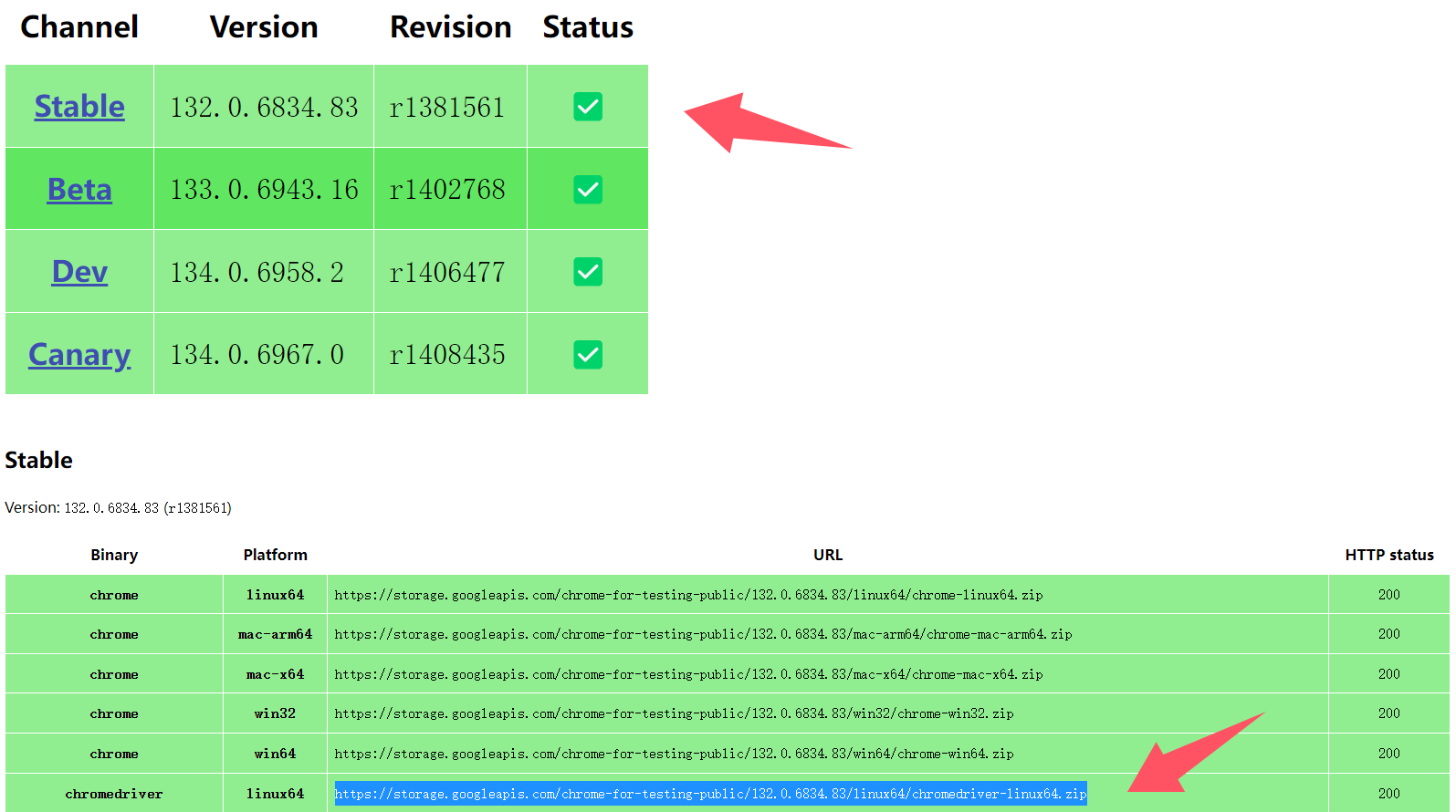Click the win32 platform cell
Image resolution: width=1456 pixels, height=812 pixels.
(x=275, y=713)
